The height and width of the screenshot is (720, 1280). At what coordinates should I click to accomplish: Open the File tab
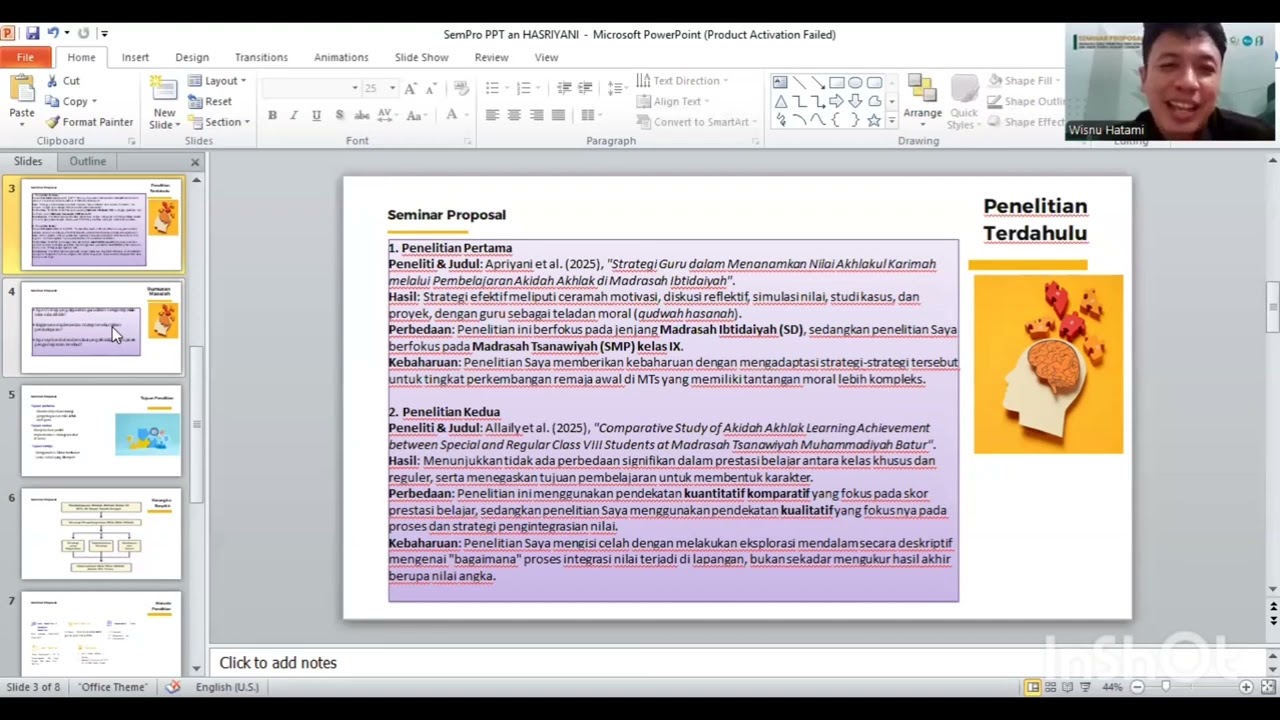tap(25, 57)
